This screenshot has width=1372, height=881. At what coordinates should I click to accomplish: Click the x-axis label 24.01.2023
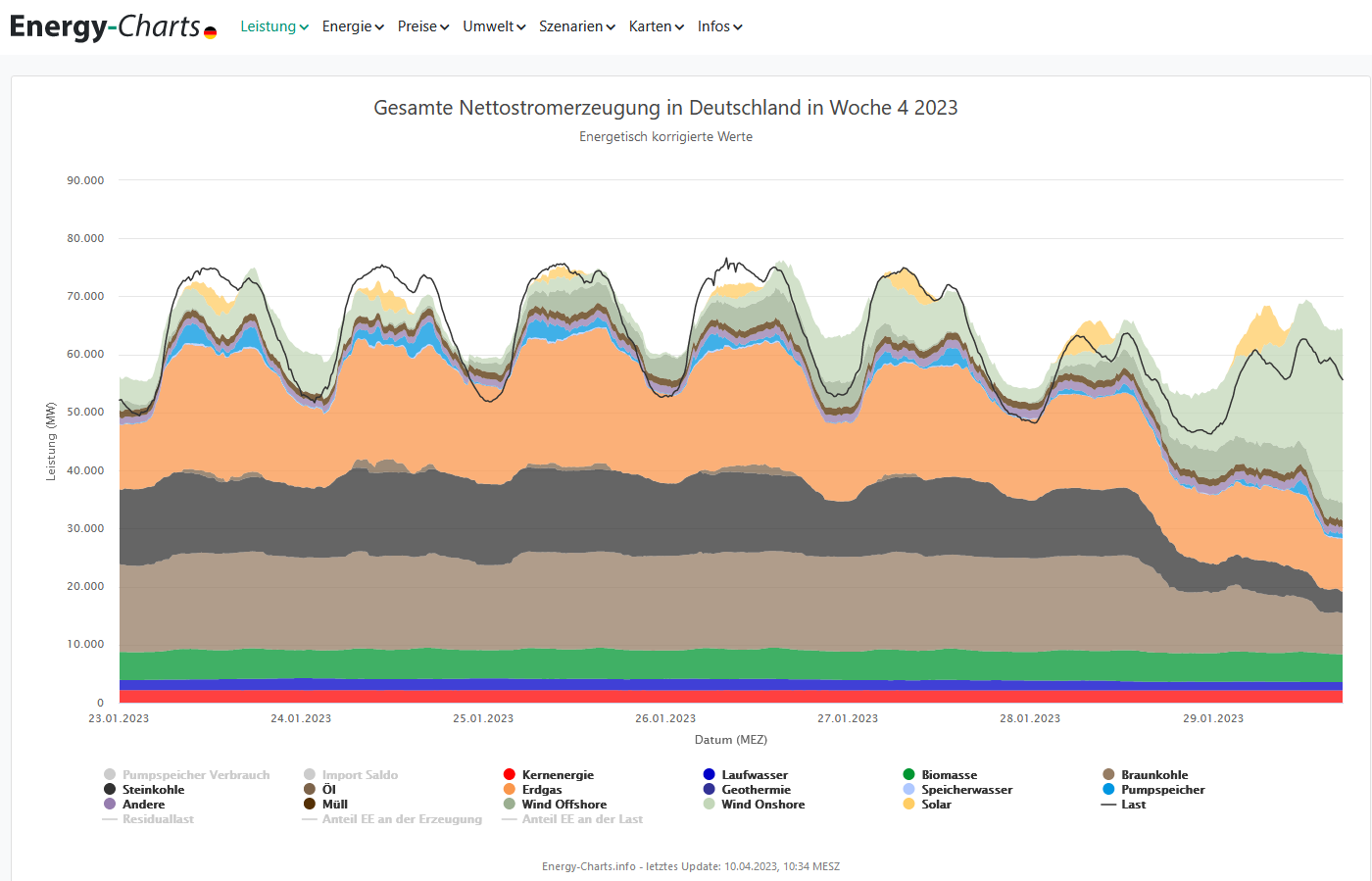(x=301, y=718)
